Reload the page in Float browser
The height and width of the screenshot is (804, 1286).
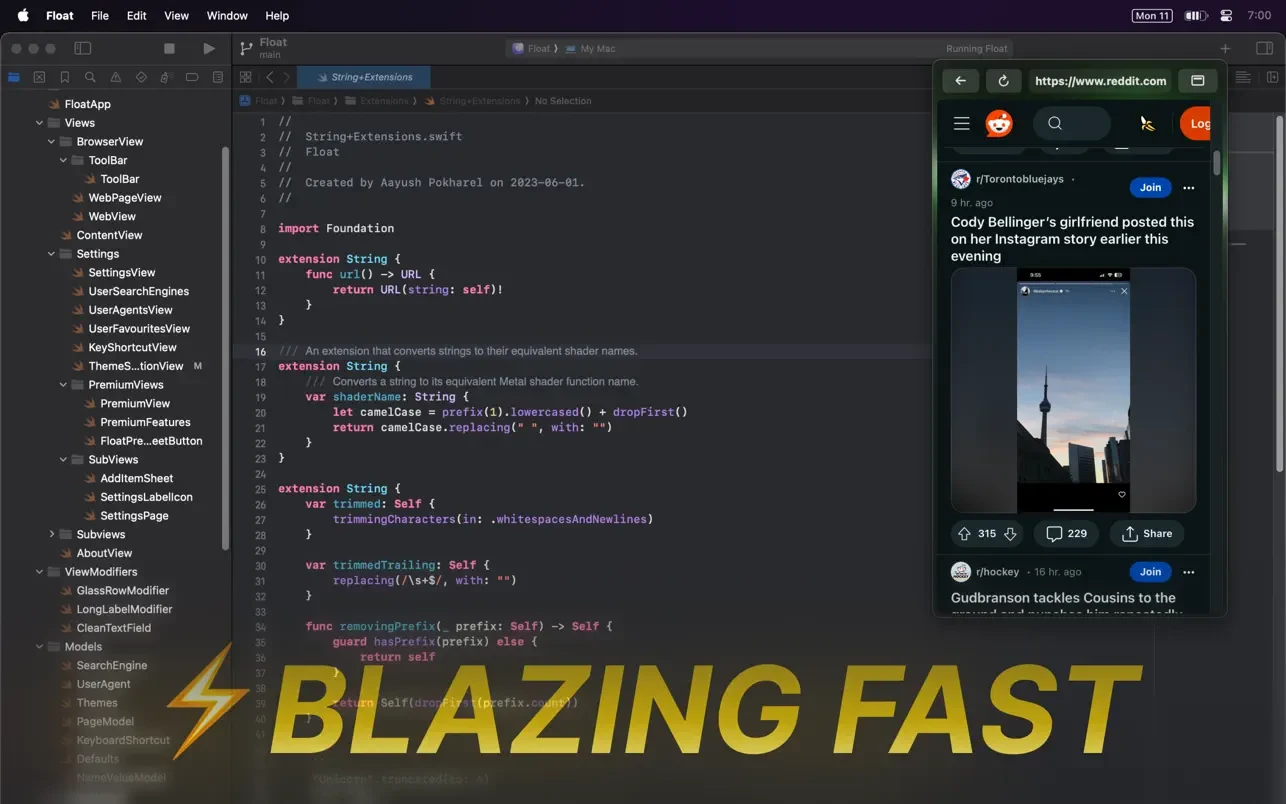[x=1003, y=81]
